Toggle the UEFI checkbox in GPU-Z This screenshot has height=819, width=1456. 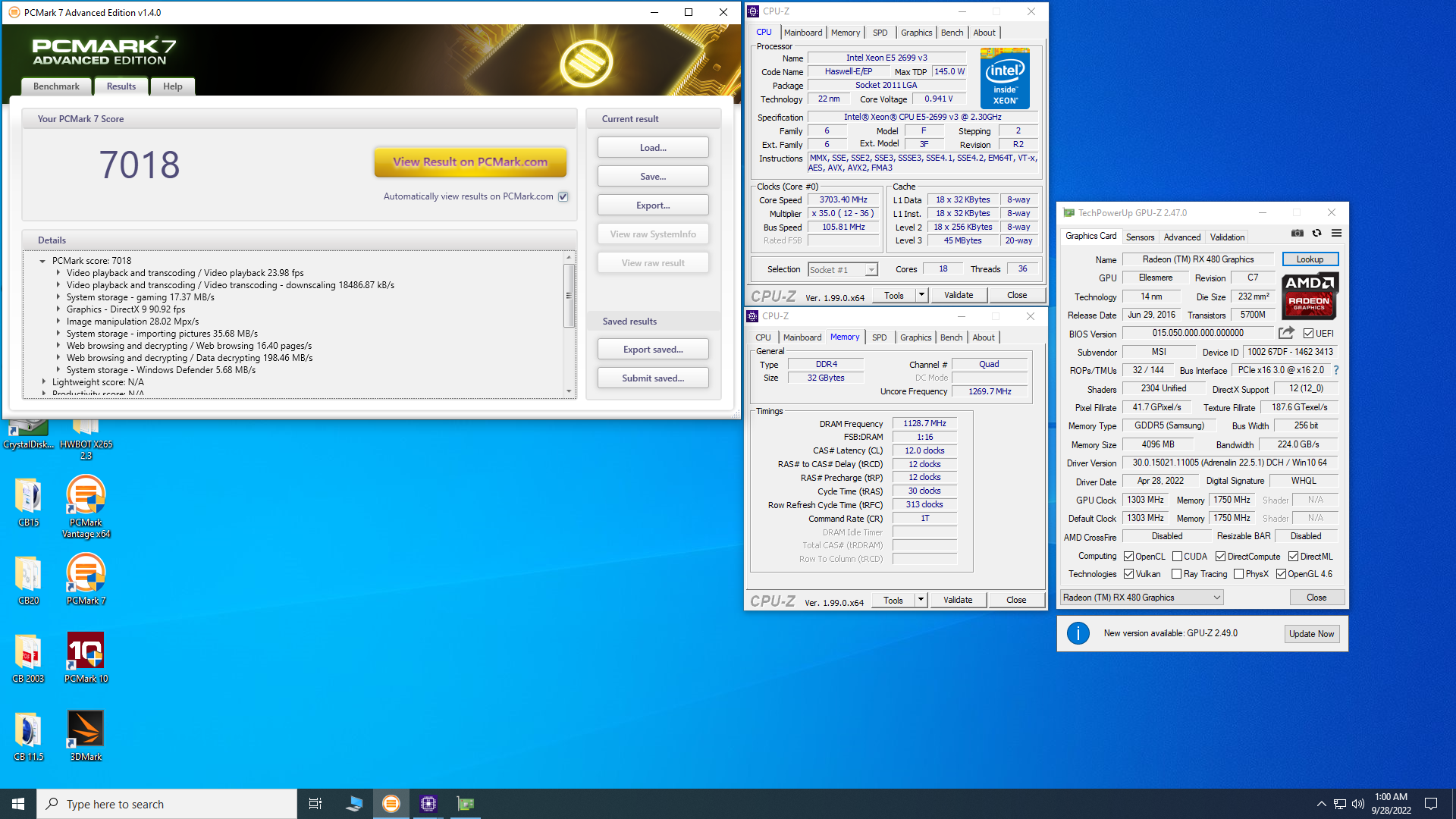(1308, 334)
